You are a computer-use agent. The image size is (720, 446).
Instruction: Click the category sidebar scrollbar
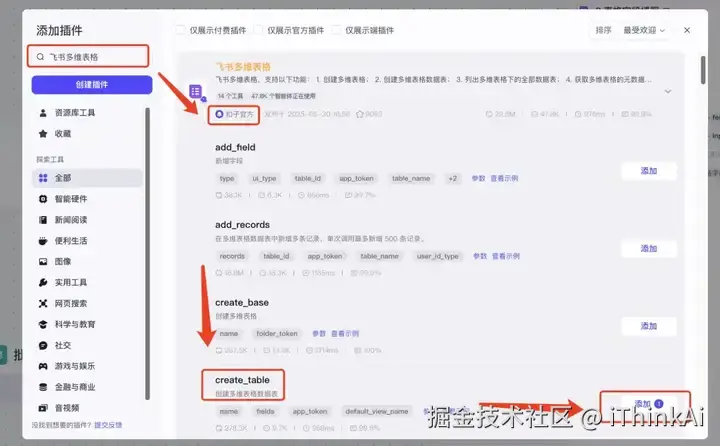coord(147,254)
